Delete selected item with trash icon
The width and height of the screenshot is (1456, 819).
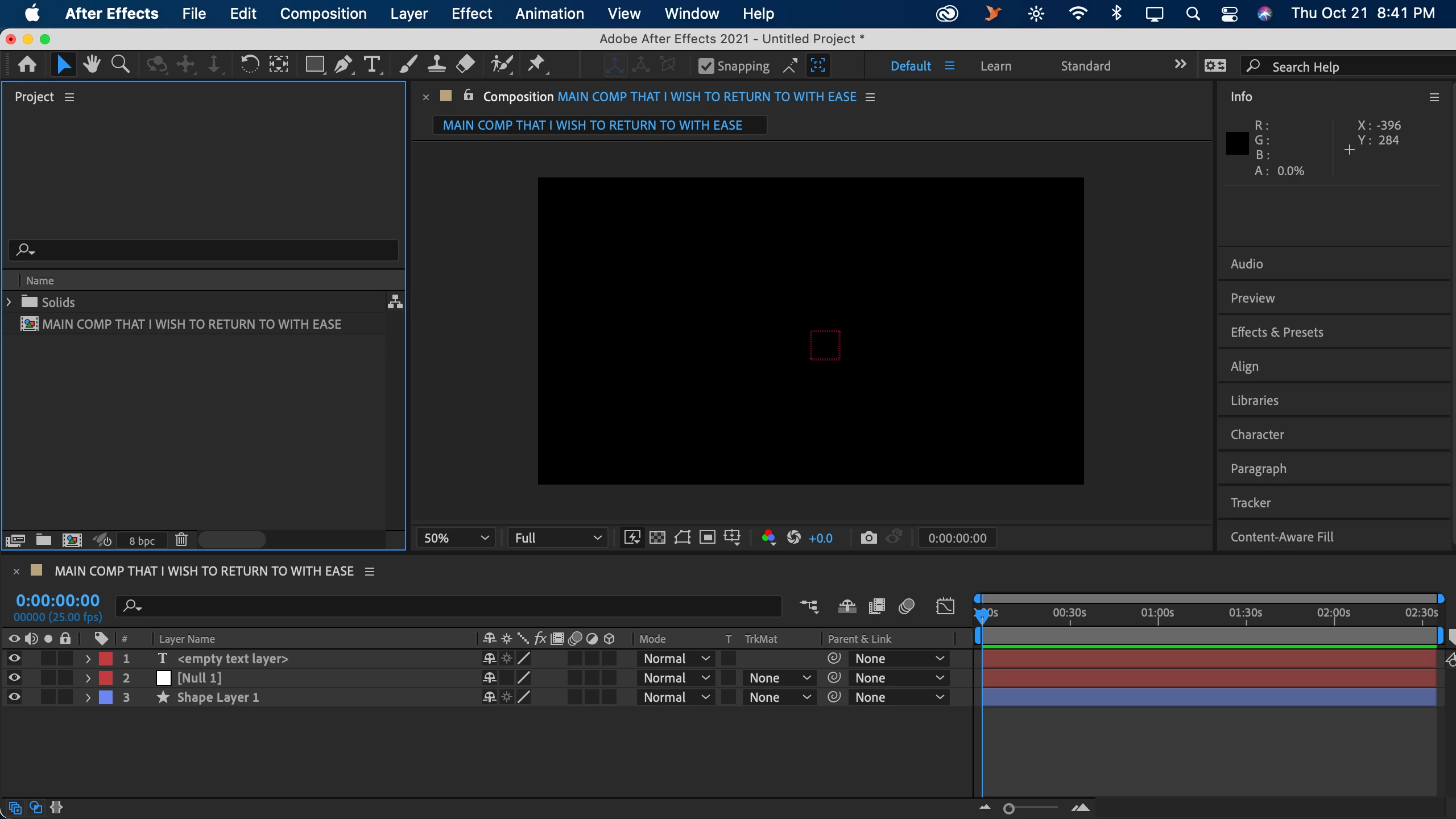181,540
